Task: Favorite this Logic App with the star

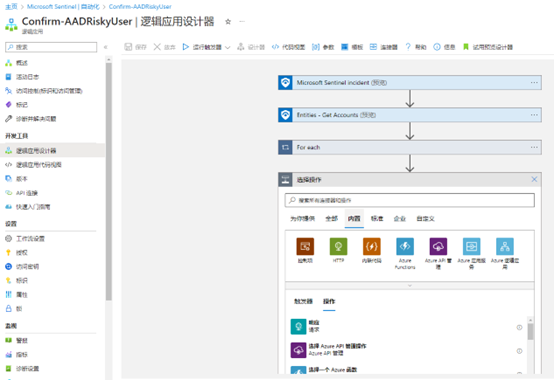Action: [x=228, y=22]
